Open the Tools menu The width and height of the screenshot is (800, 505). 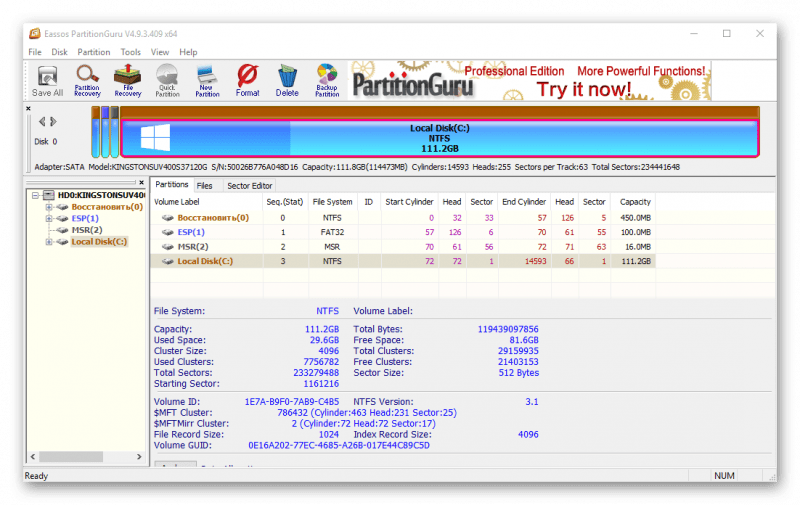point(130,52)
